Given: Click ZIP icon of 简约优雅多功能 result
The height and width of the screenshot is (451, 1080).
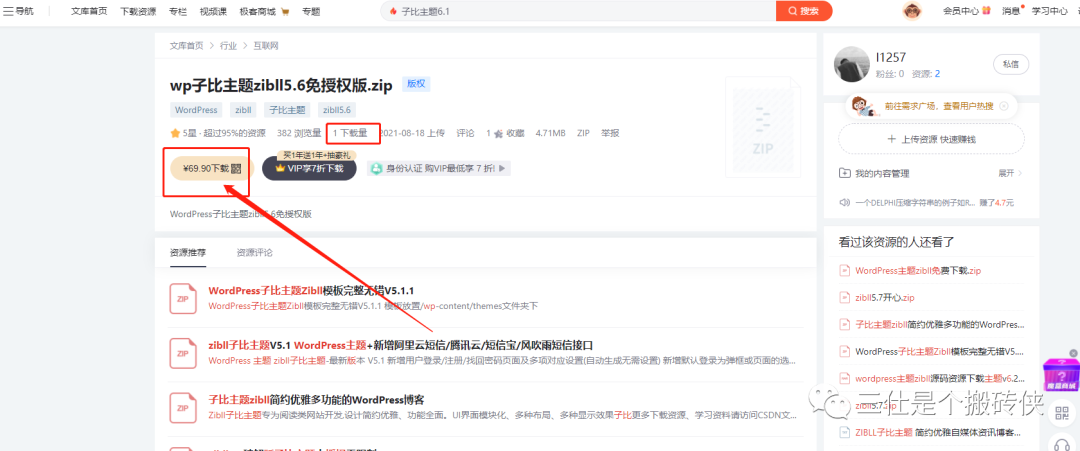Looking at the screenshot, I should tap(183, 408).
